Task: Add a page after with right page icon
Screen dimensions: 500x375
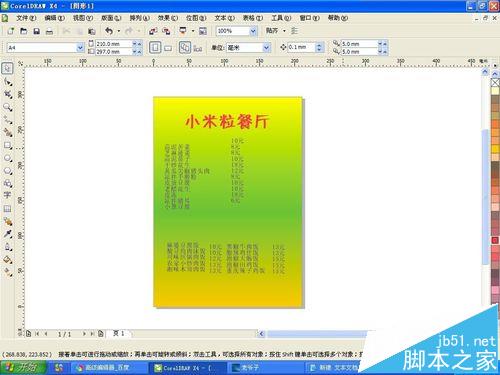Action: coord(100,333)
